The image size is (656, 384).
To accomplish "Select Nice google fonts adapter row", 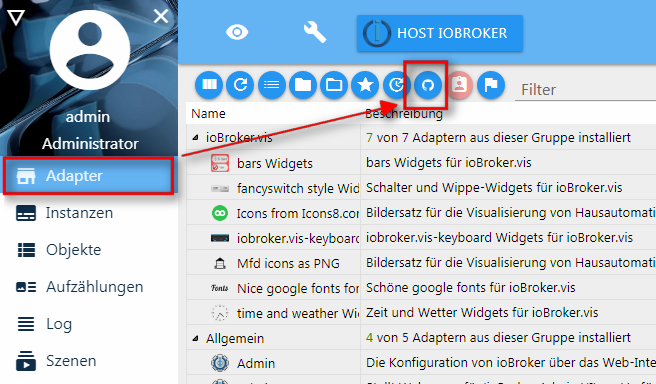I will (421, 288).
